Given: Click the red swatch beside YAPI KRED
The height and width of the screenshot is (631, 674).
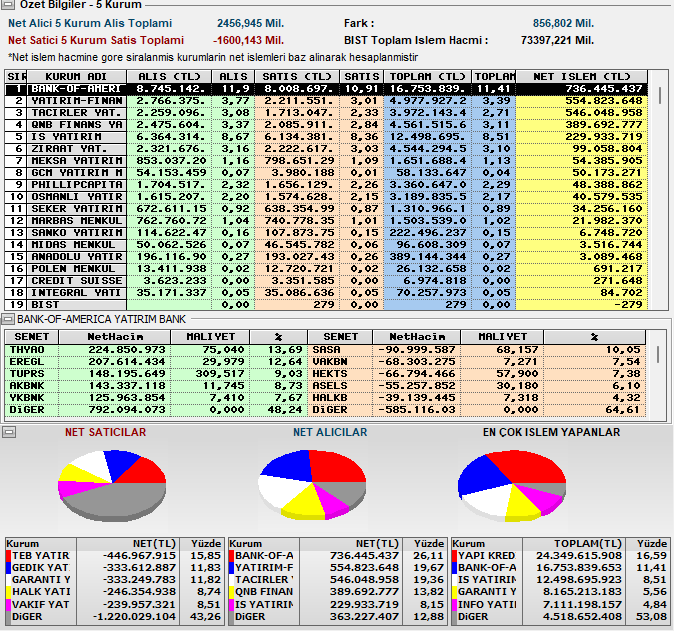Looking at the screenshot, I should coord(454,556).
